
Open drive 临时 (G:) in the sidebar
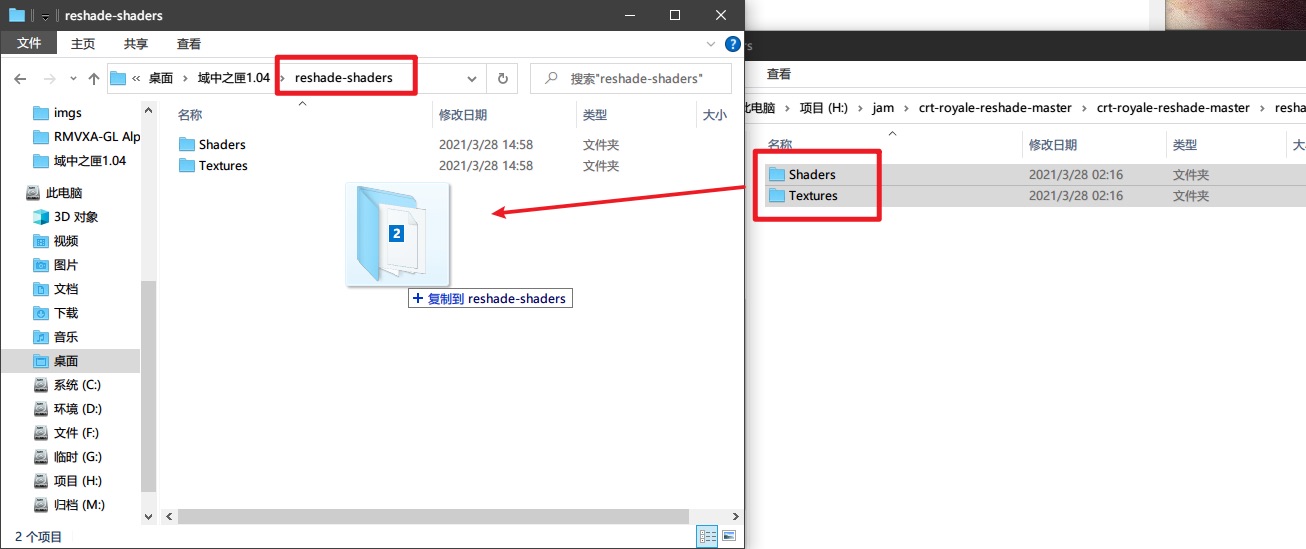click(x=78, y=457)
